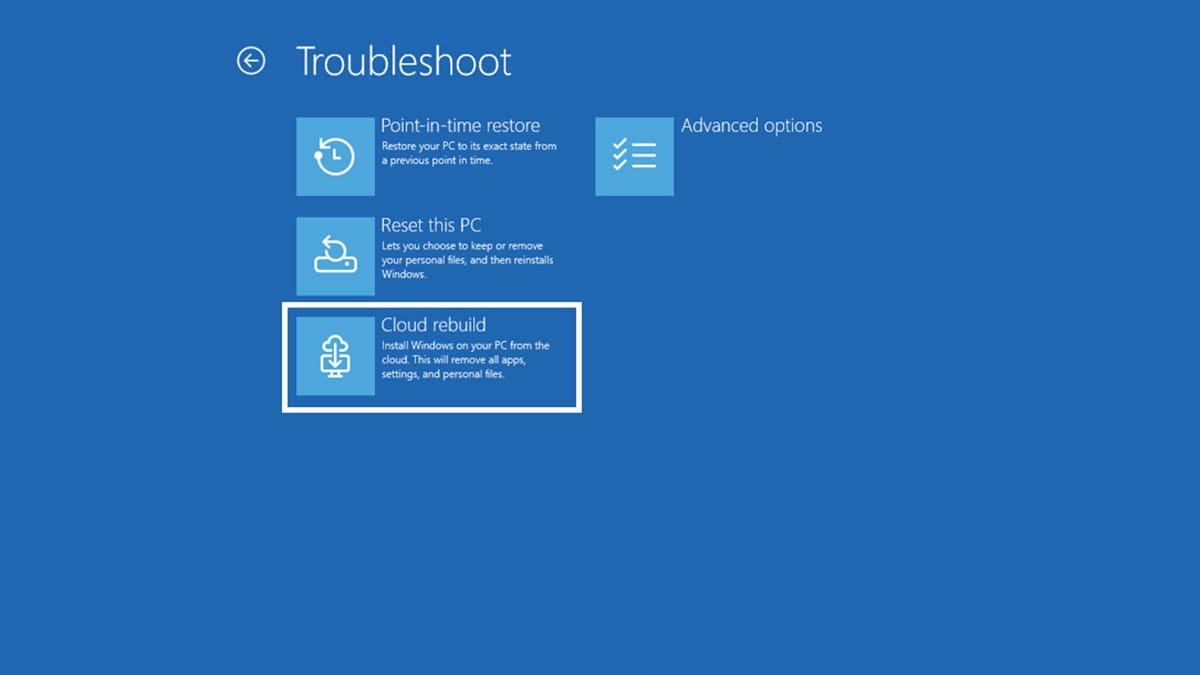Open Advanced options label
Viewport: 1200px width, 675px height.
(x=751, y=126)
